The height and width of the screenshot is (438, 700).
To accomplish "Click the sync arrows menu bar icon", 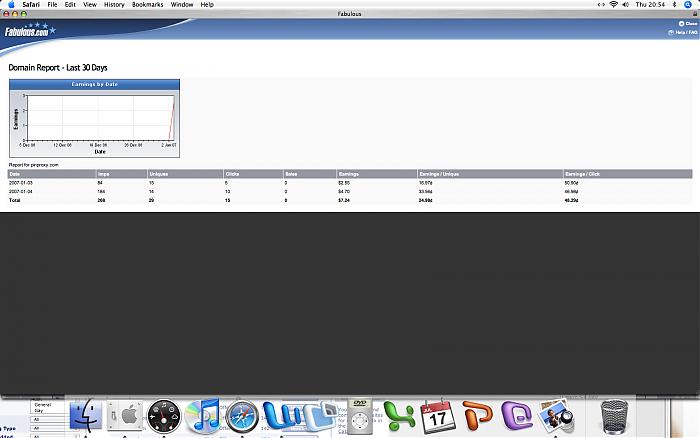I will tap(601, 4).
